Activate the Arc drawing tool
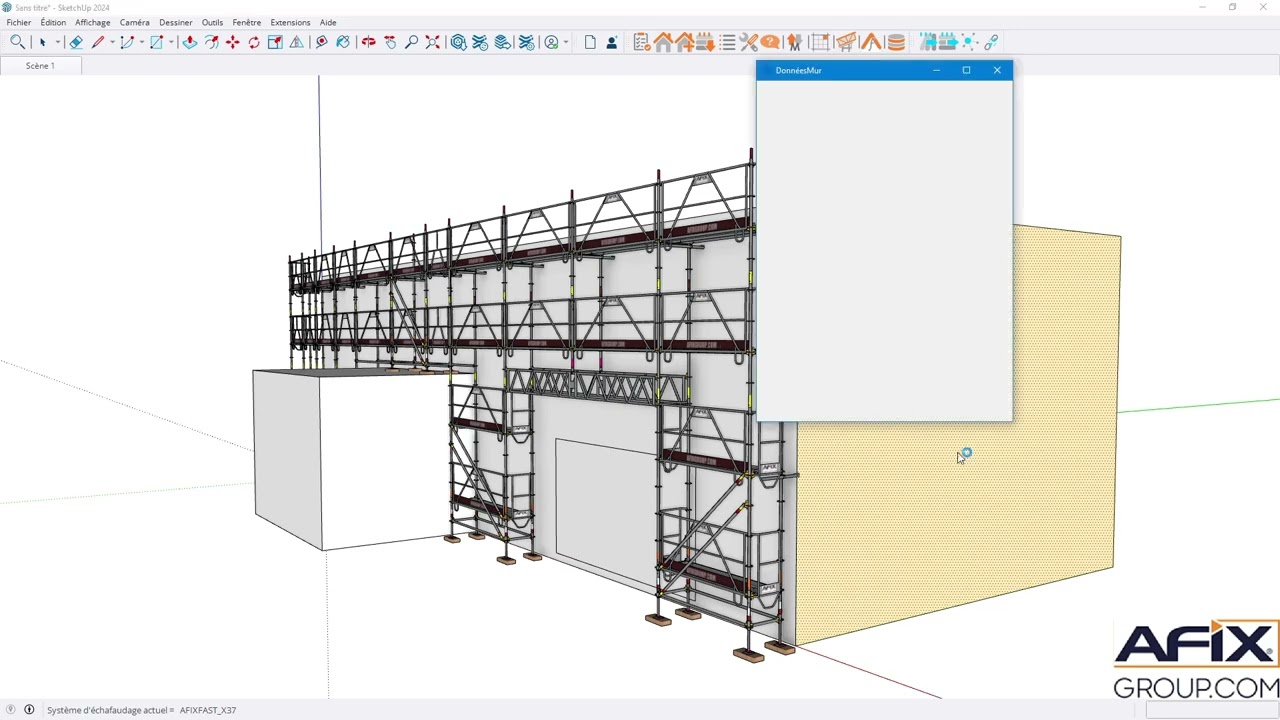Image resolution: width=1280 pixels, height=720 pixels. 127,42
